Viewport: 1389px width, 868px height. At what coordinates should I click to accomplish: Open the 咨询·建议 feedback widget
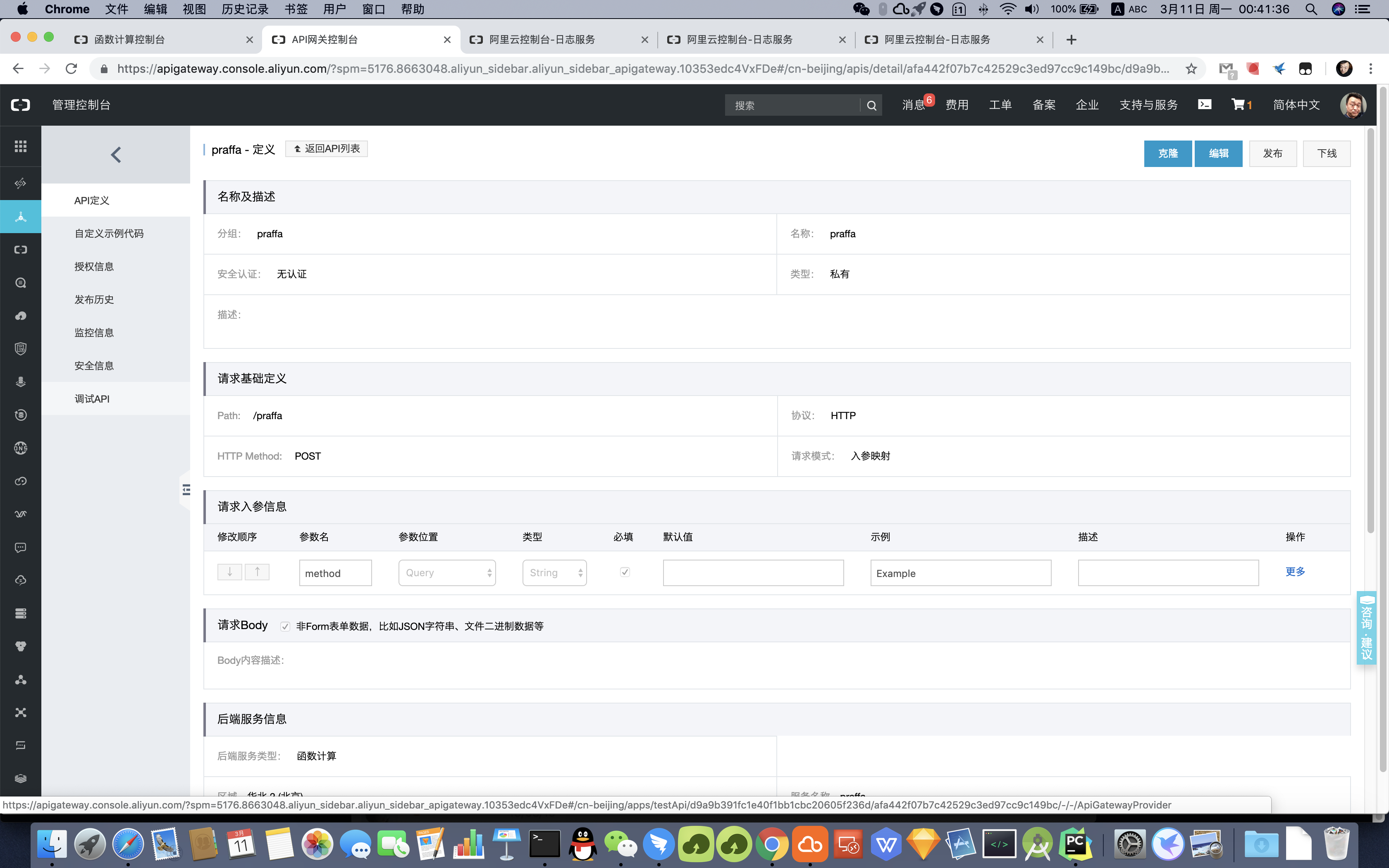point(1366,627)
